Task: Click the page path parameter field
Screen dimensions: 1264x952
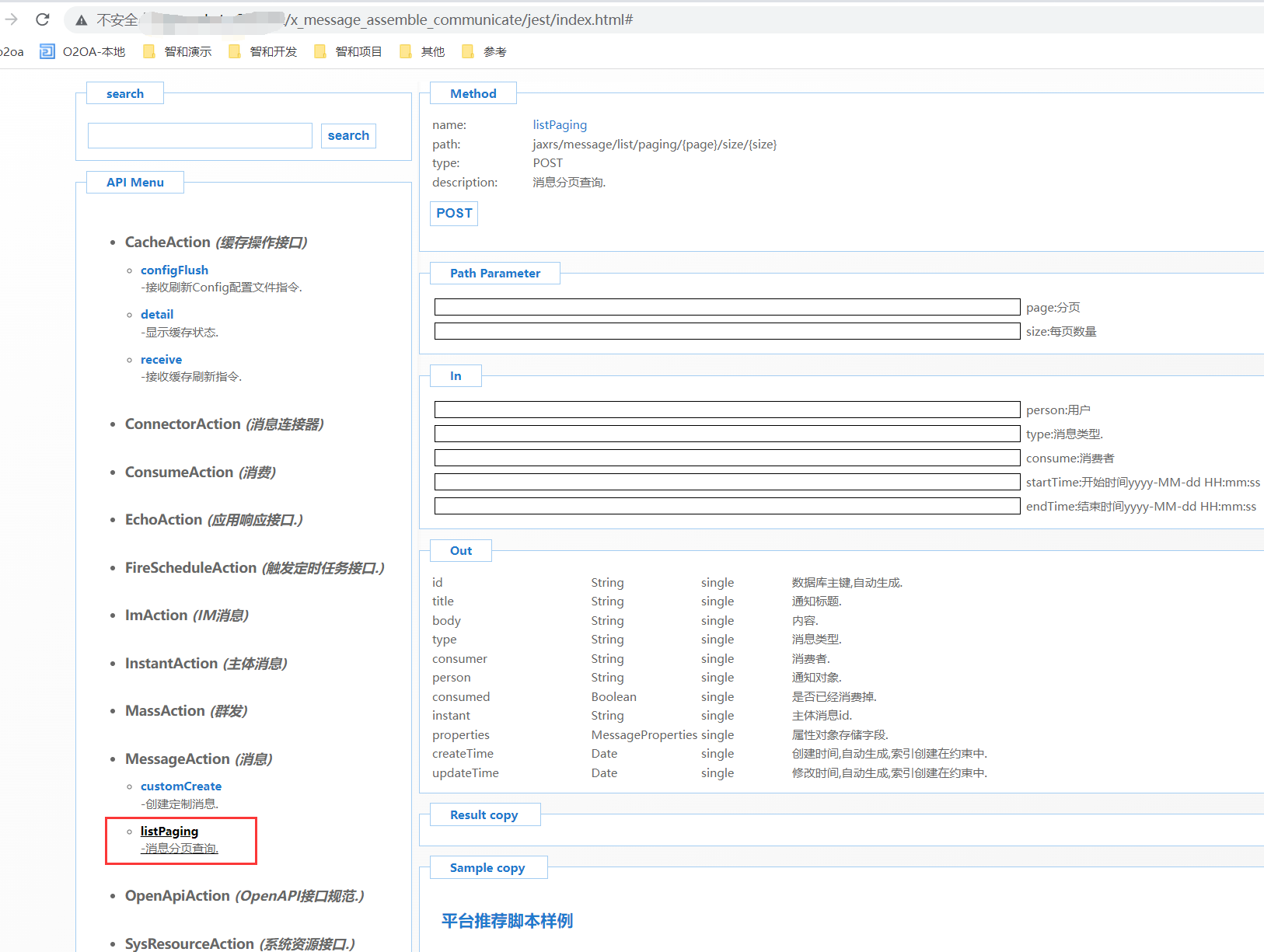Action: coord(727,308)
